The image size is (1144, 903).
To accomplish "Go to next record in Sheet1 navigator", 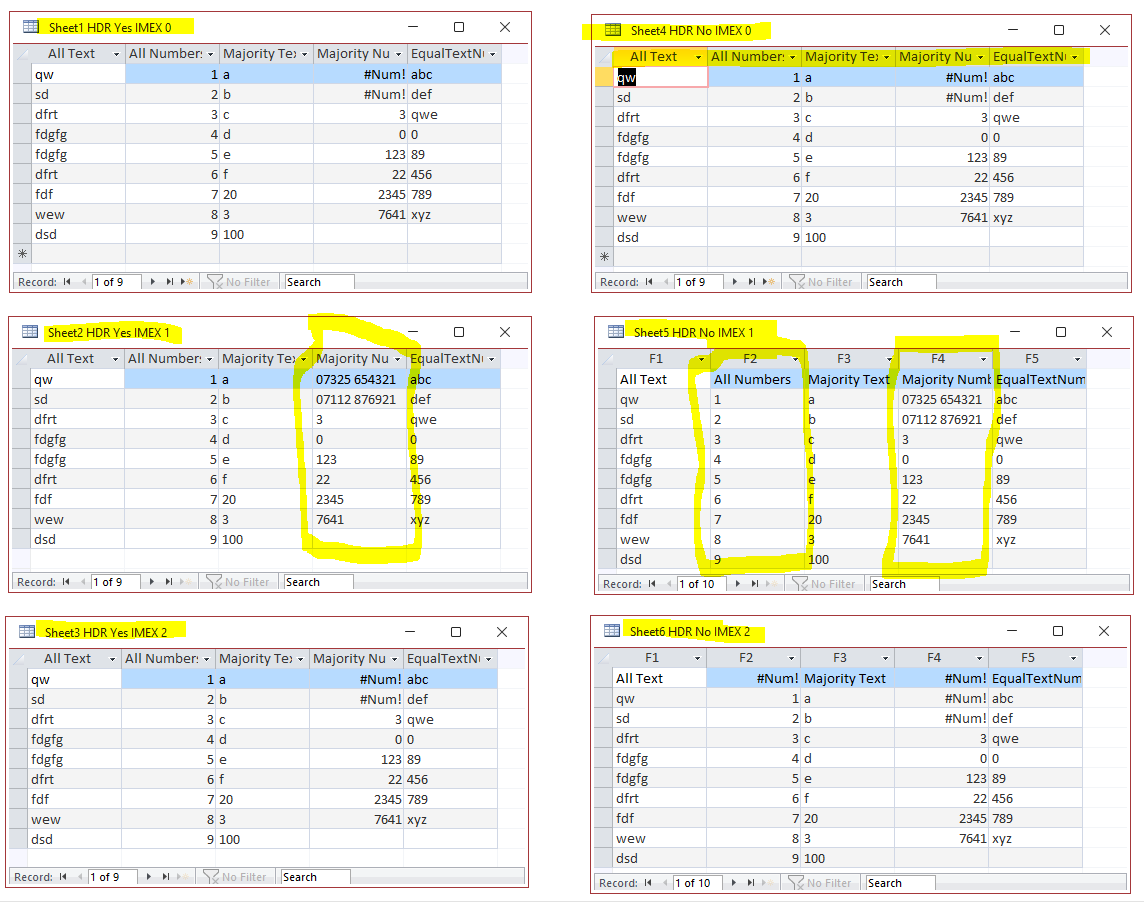I will pyautogui.click(x=152, y=282).
